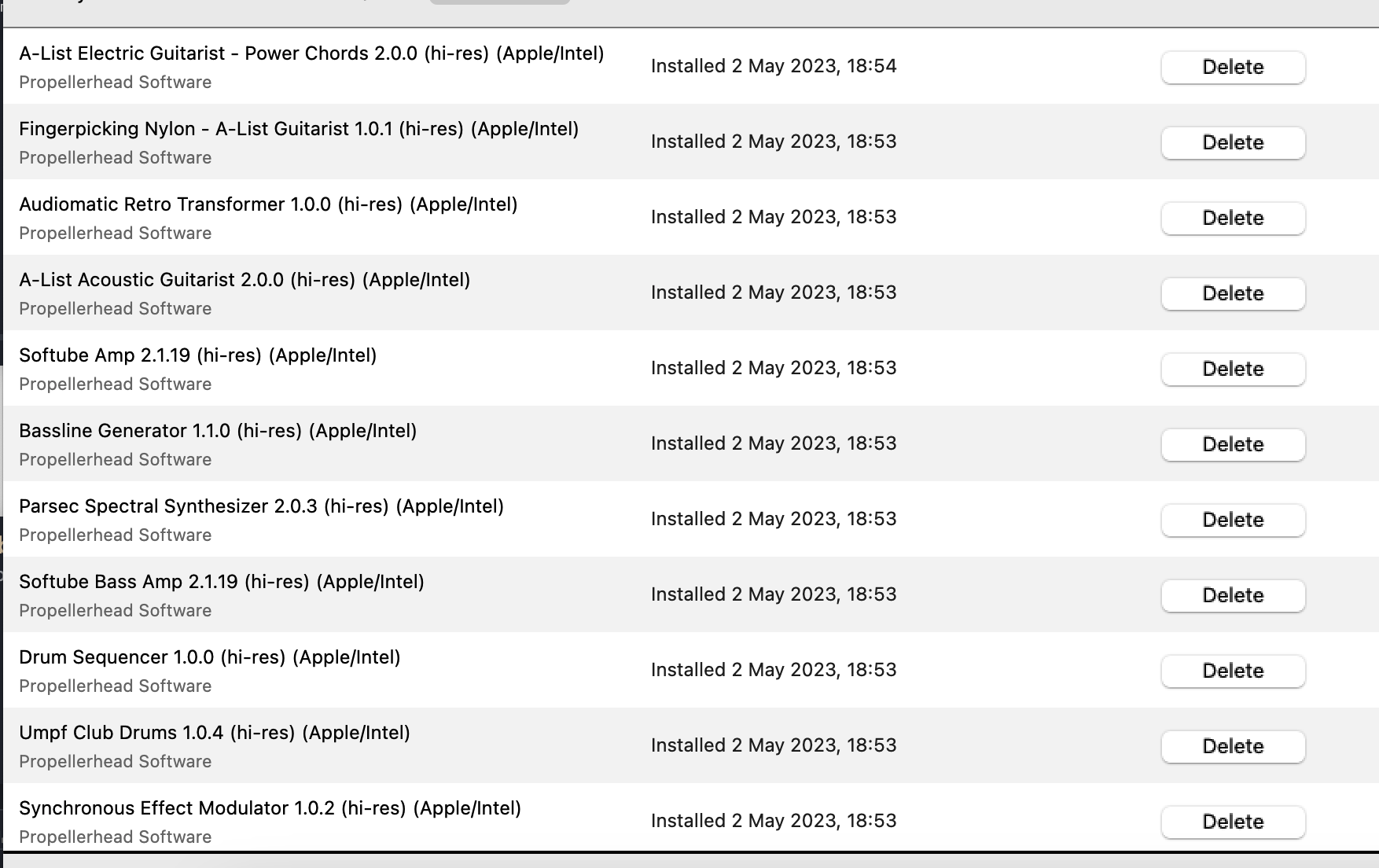This screenshot has height=868, width=1379.
Task: Click Propellerhead Software under Drum Sequencer
Action: tap(116, 686)
